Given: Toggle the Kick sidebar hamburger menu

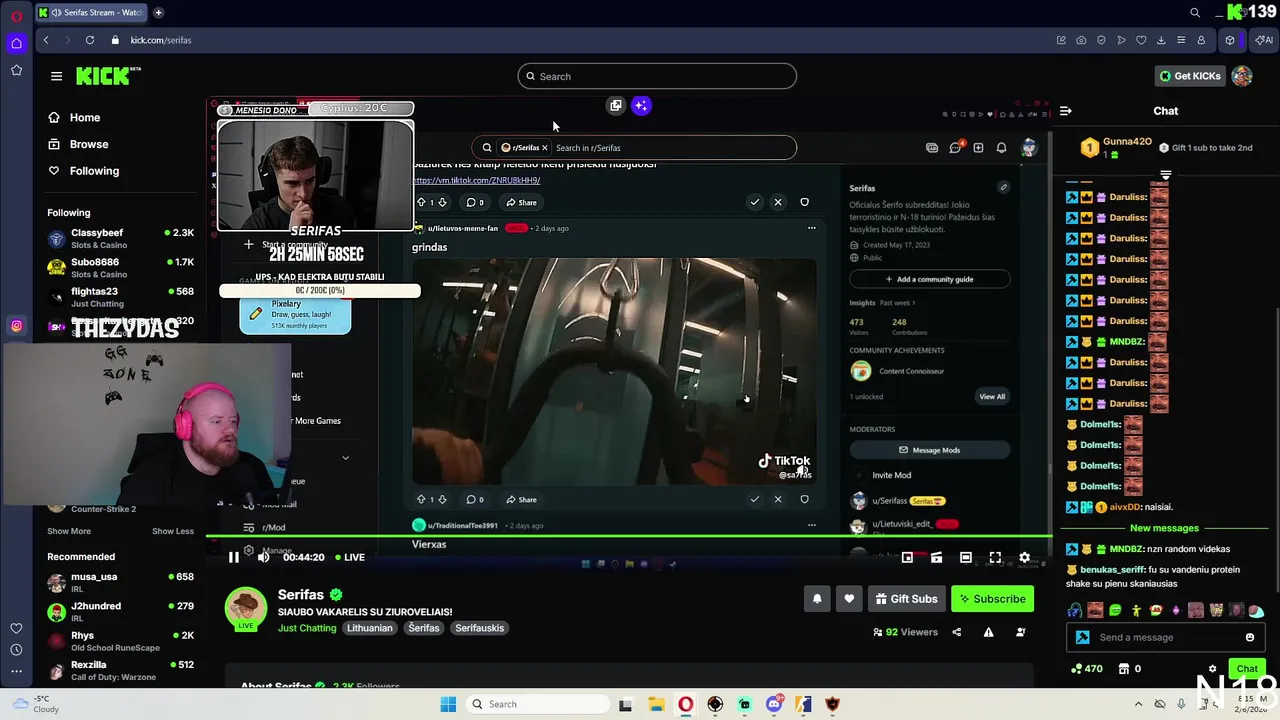Looking at the screenshot, I should point(56,76).
